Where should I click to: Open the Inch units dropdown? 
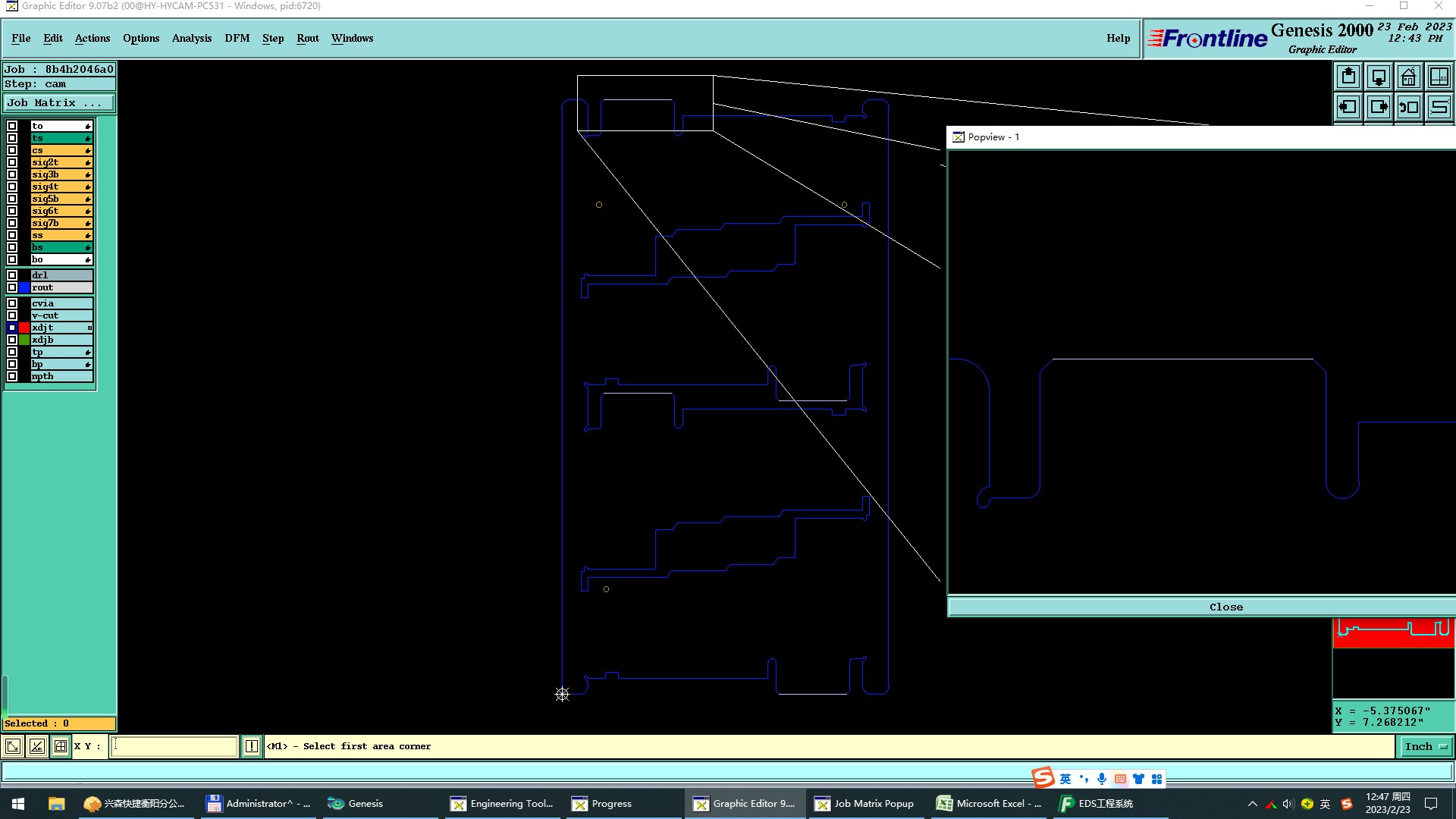[1426, 746]
